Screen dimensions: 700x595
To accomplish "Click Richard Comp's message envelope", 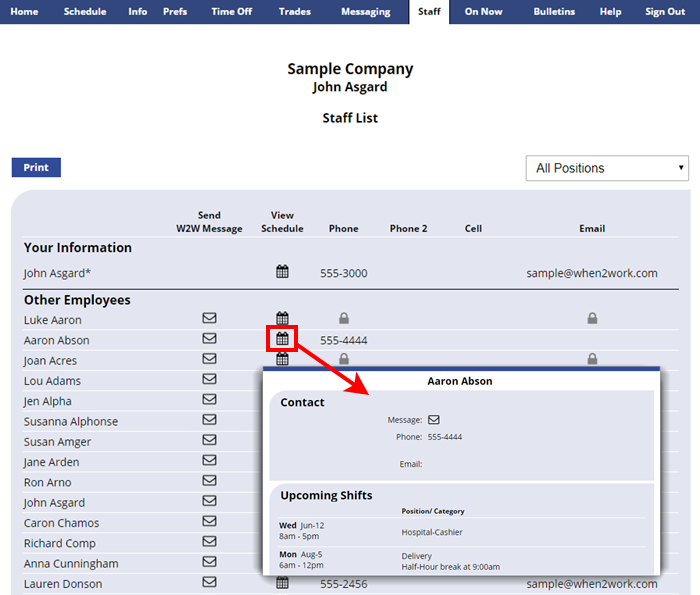I will (x=209, y=541).
